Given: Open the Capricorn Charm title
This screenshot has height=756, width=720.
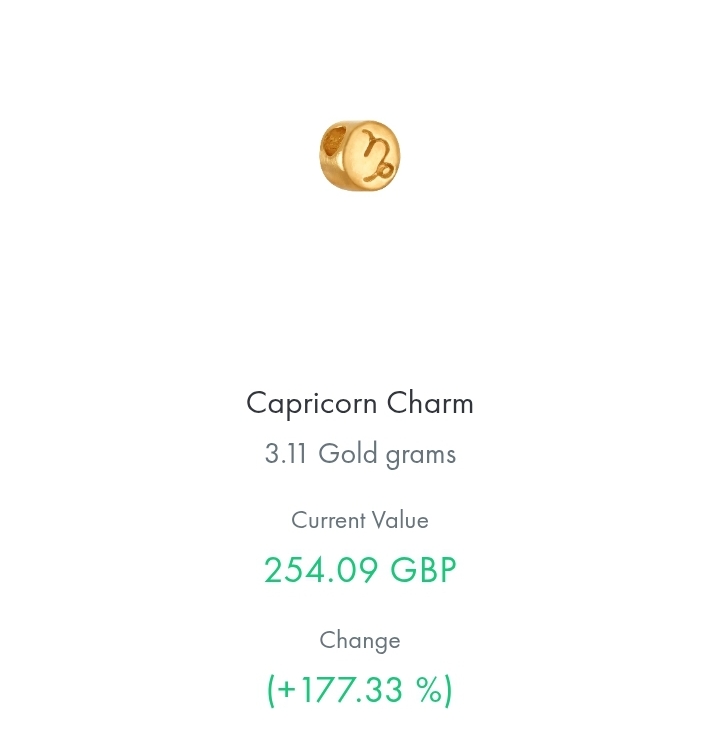Looking at the screenshot, I should coord(360,404).
